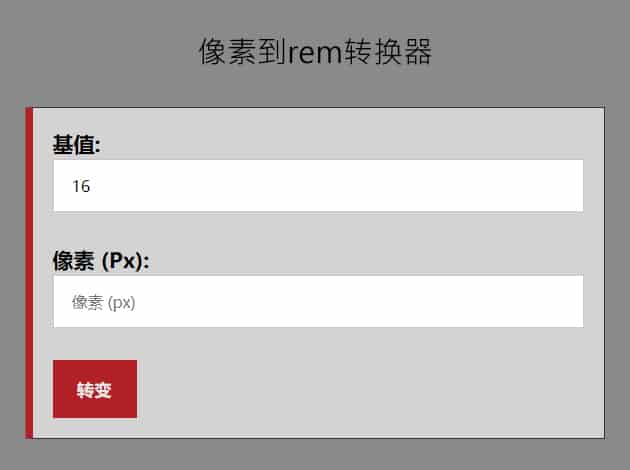Viewport: 630px width, 470px height.
Task: Click the red accent bar on card
Action: 29,272
